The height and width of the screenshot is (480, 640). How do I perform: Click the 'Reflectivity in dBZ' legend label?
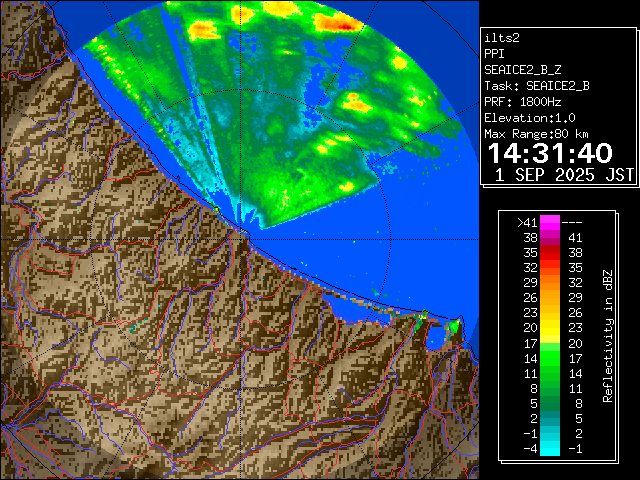coord(607,334)
